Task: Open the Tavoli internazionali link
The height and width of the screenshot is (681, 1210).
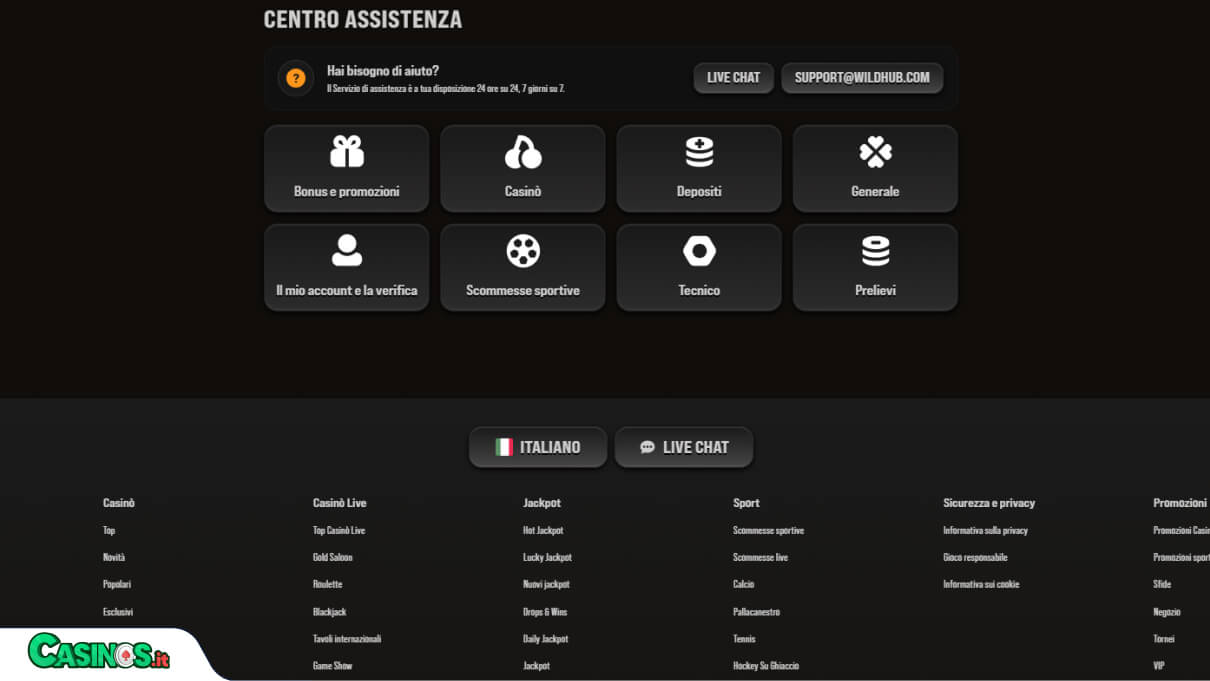Action: [x=347, y=638]
